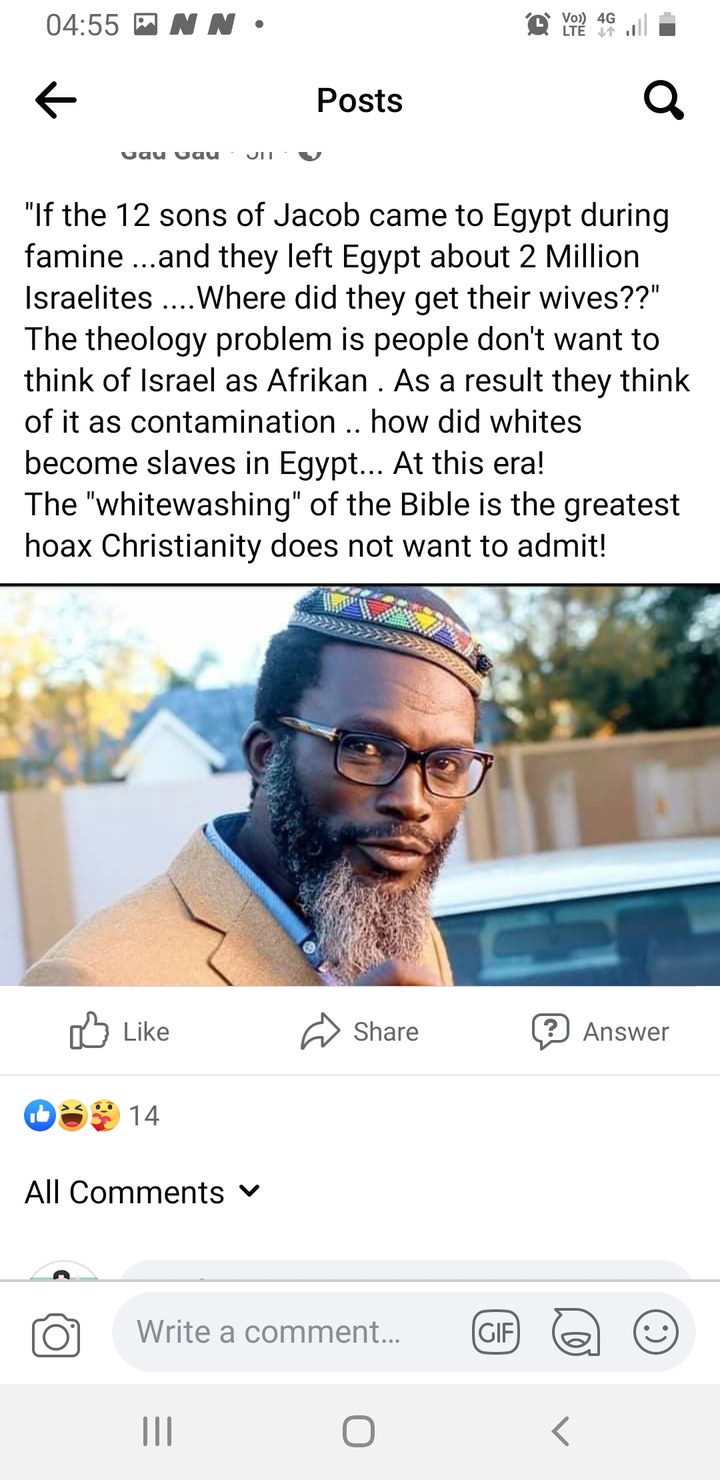Open the photo of the bearded man

tap(360, 785)
